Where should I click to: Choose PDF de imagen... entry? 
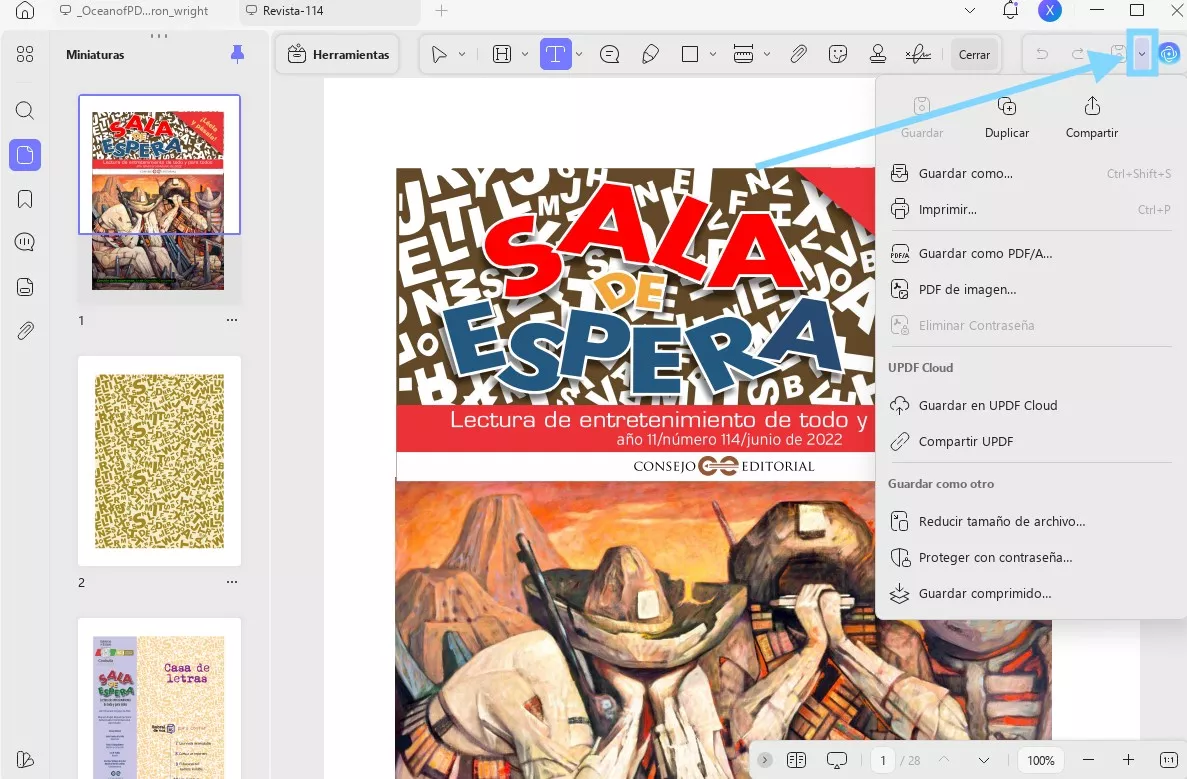click(x=1030, y=289)
